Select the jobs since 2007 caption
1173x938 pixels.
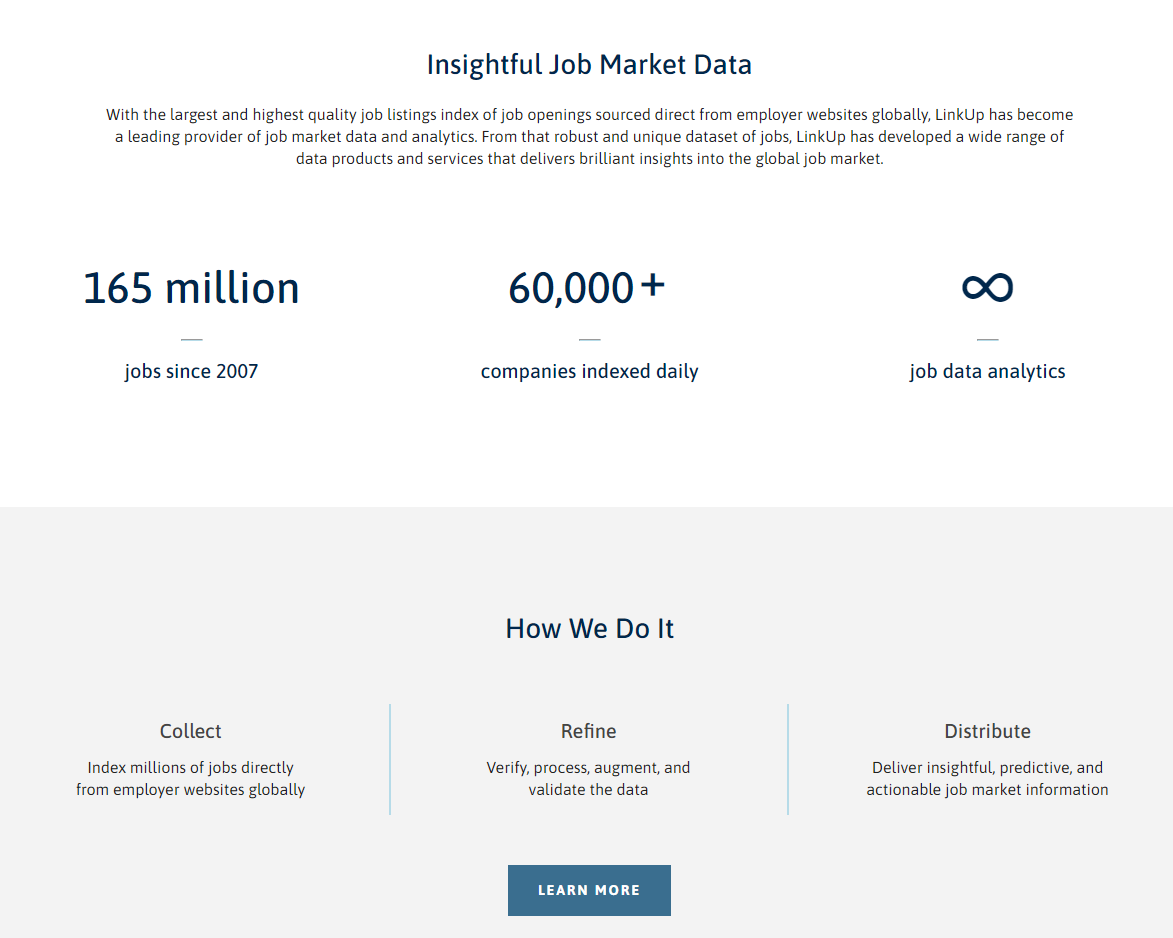(x=191, y=371)
